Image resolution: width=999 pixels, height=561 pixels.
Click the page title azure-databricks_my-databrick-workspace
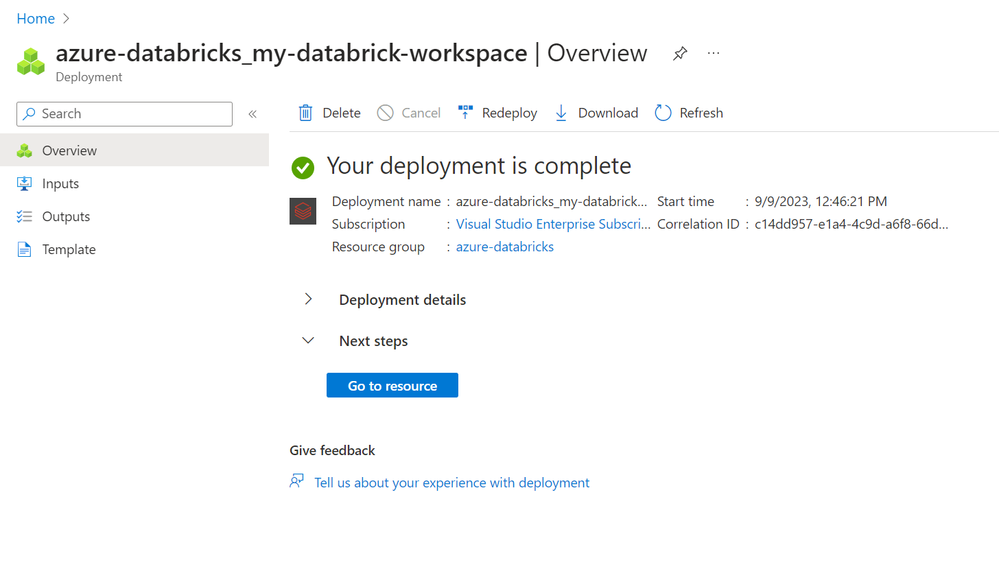point(291,53)
